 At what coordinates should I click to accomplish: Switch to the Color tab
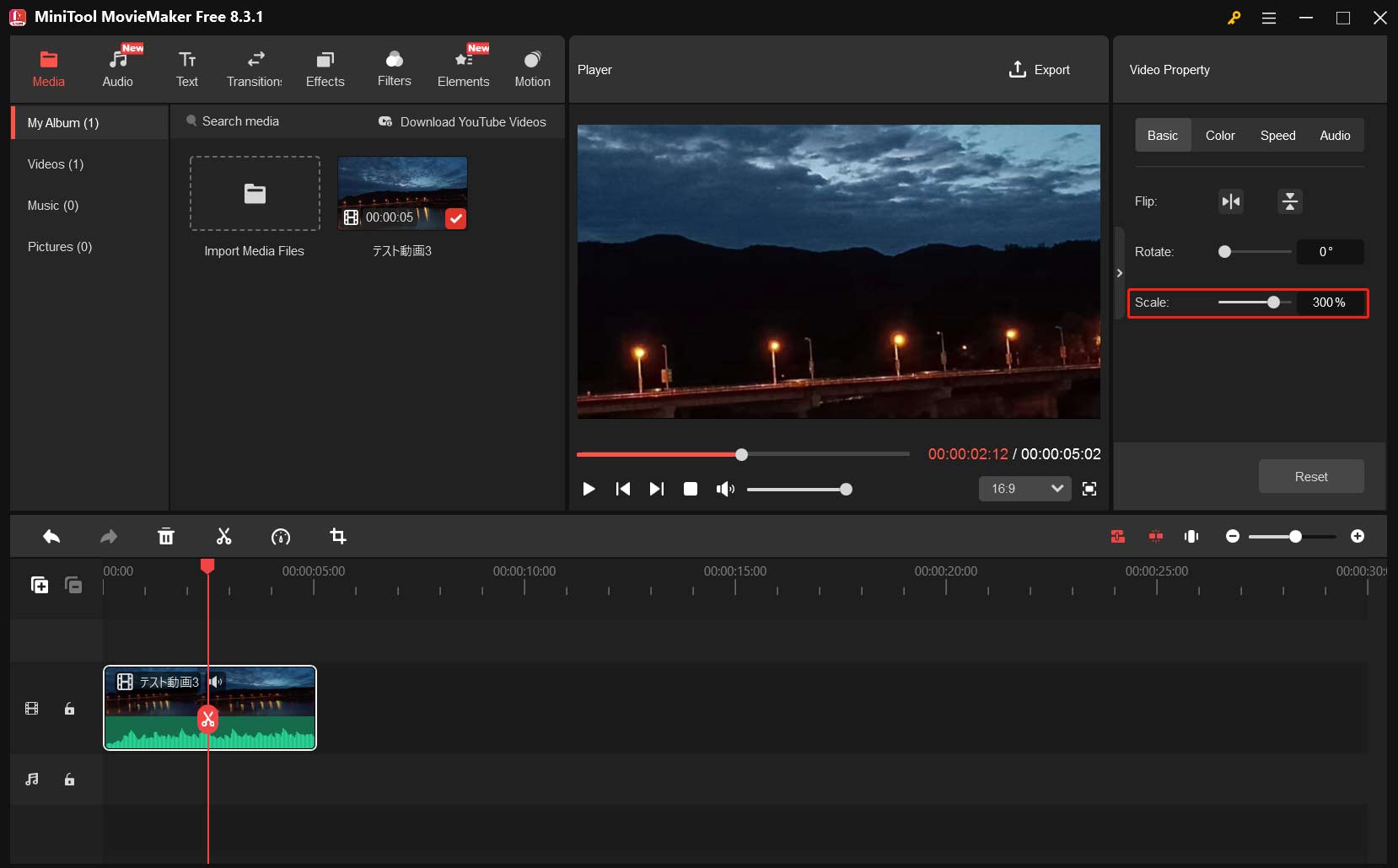(x=1219, y=136)
